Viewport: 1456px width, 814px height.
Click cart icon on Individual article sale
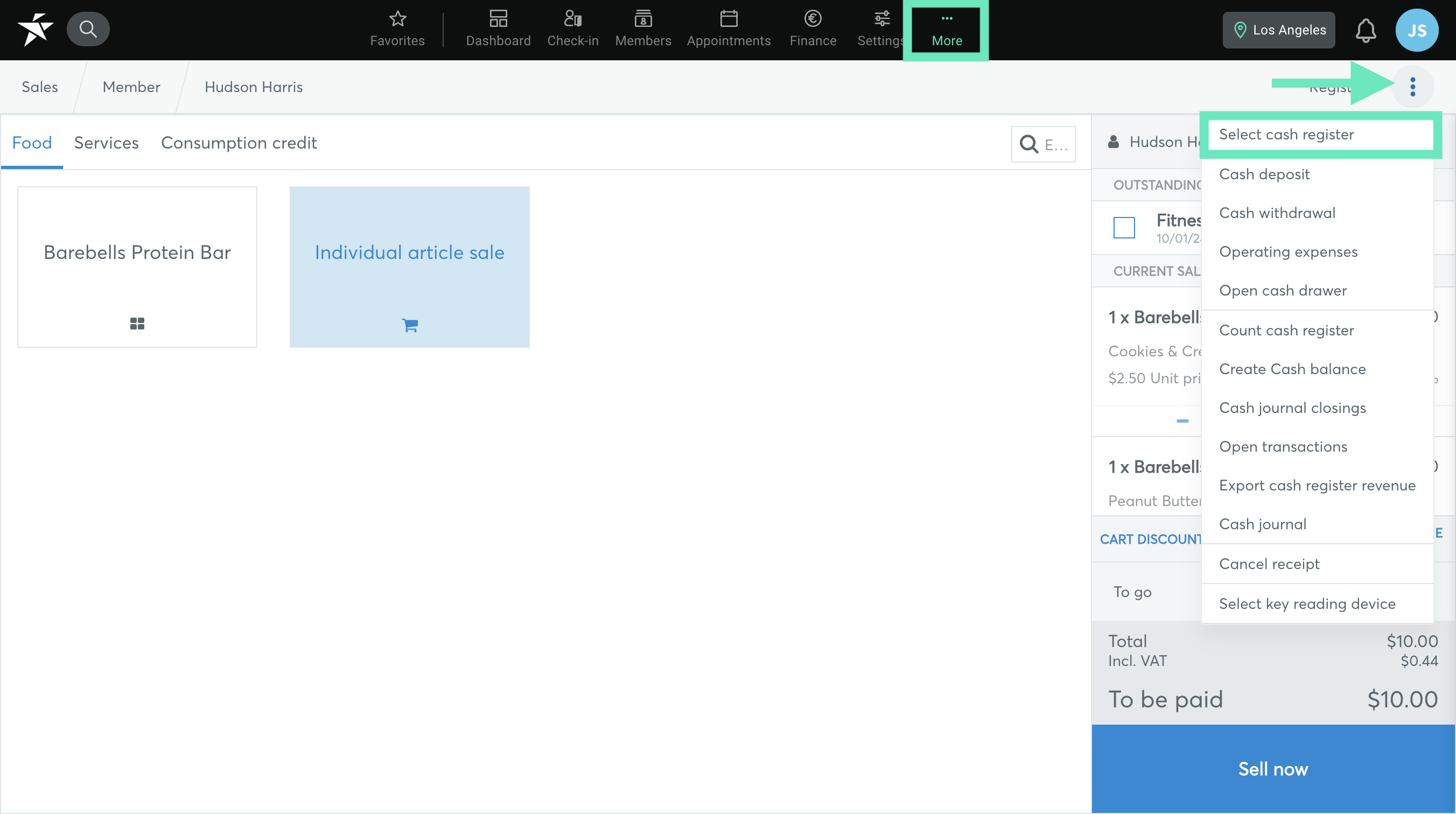click(410, 325)
